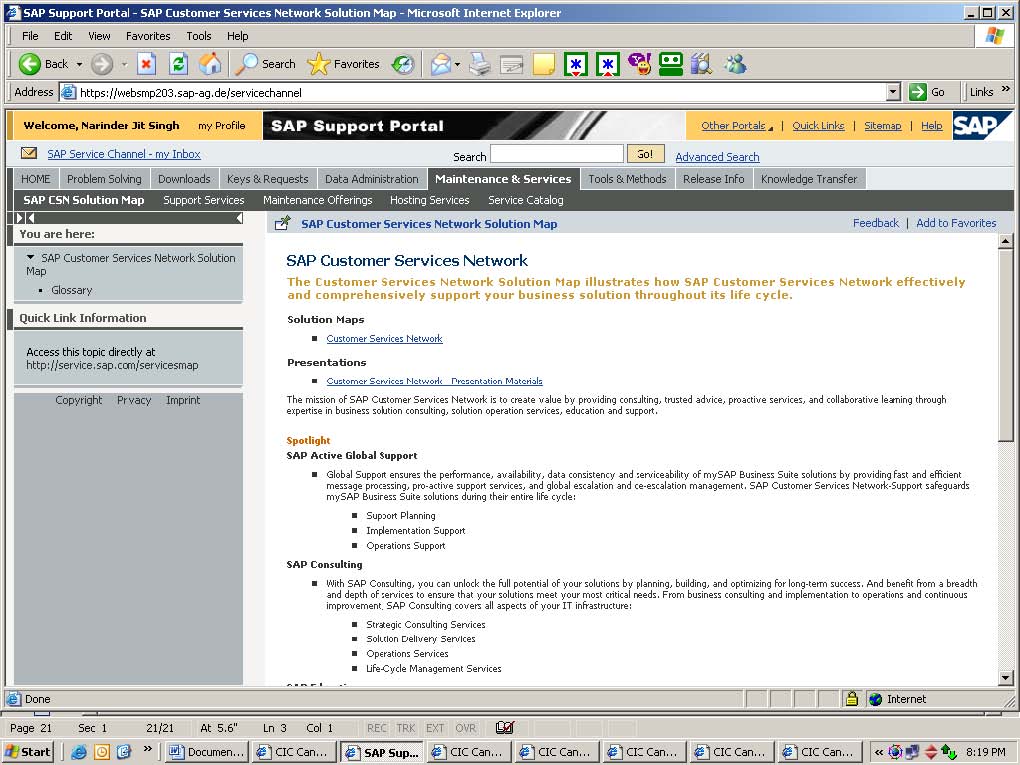Print the page with printer icon
The height and width of the screenshot is (765, 1020).
tap(480, 64)
